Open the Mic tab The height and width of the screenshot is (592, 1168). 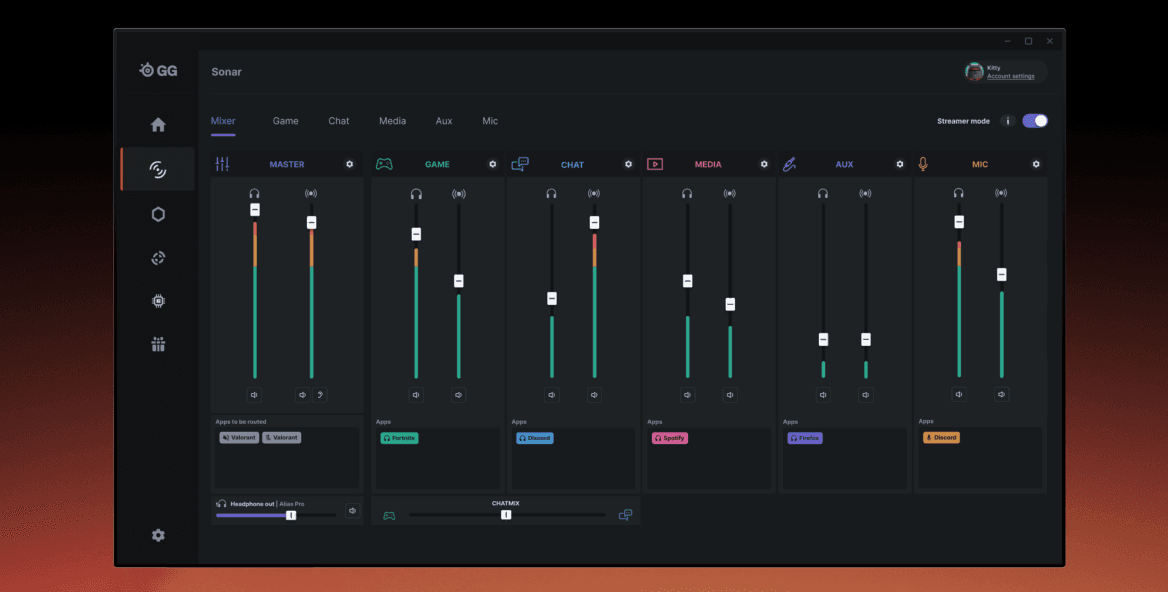pos(490,121)
